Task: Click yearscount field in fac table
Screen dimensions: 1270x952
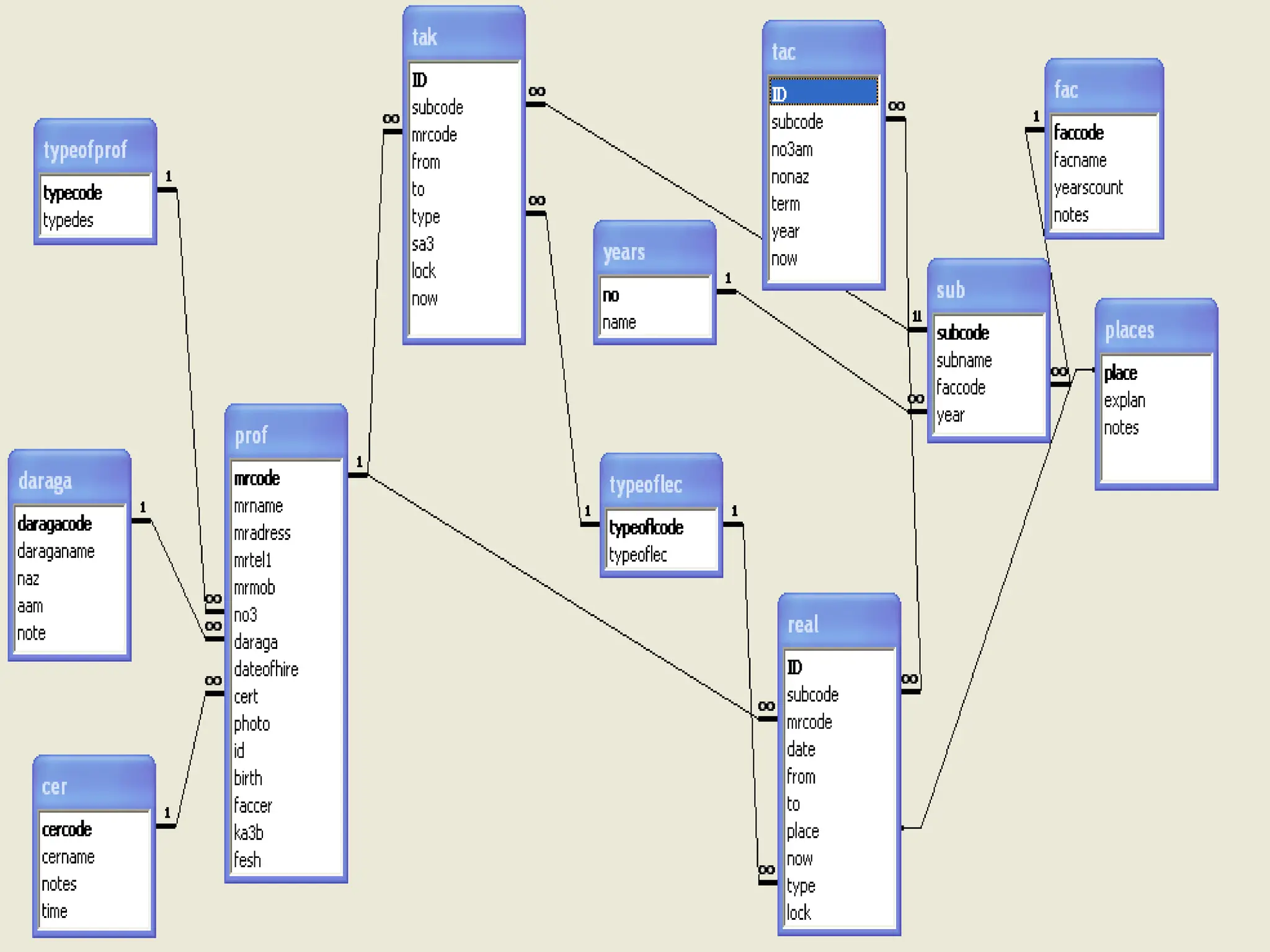Action: click(x=1088, y=187)
